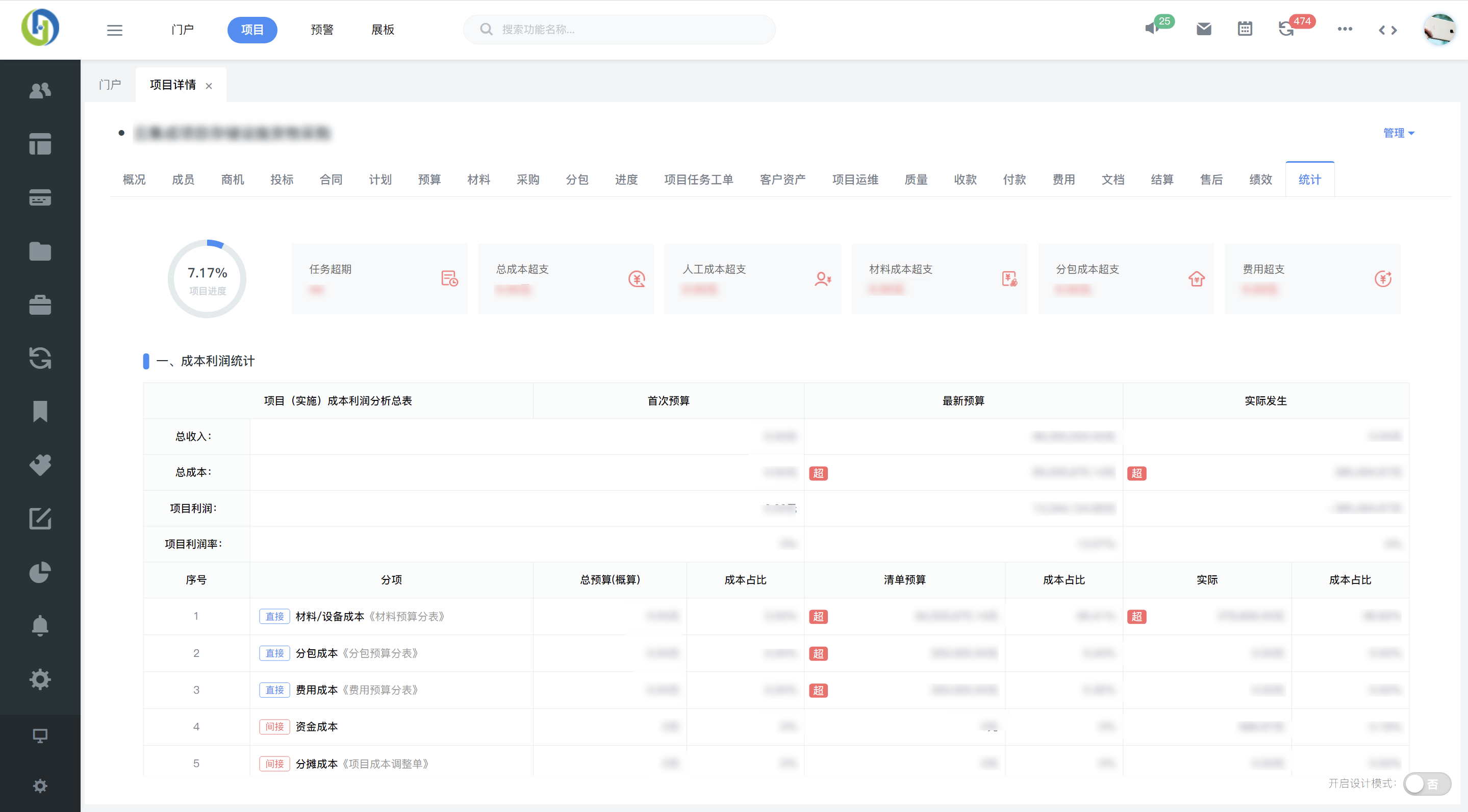
Task: Click the refresh icon with 474 badge
Action: [x=1286, y=29]
